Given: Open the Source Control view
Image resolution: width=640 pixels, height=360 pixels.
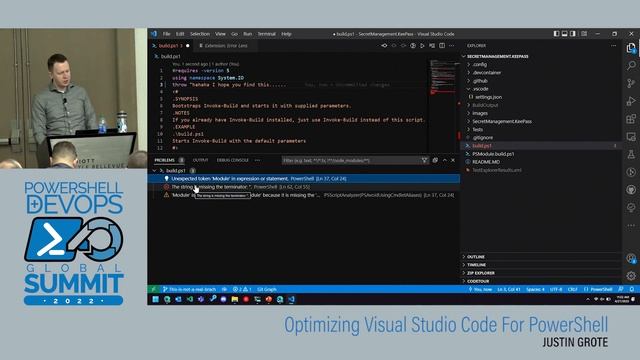Looking at the screenshot, I should click(631, 83).
